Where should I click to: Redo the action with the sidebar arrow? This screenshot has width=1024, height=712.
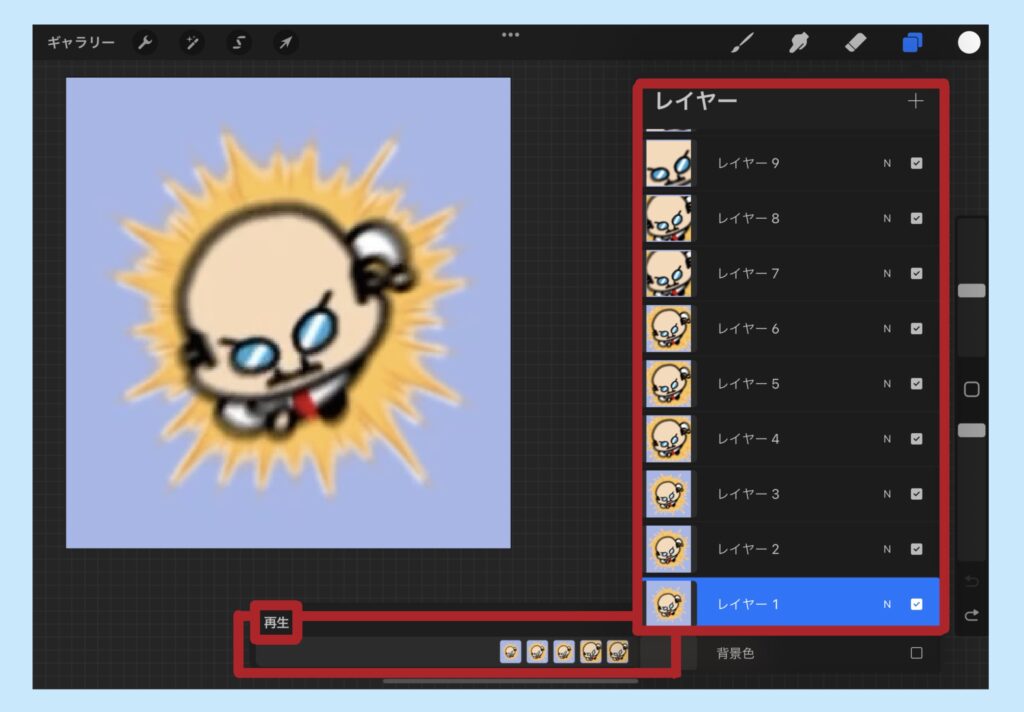[x=972, y=615]
